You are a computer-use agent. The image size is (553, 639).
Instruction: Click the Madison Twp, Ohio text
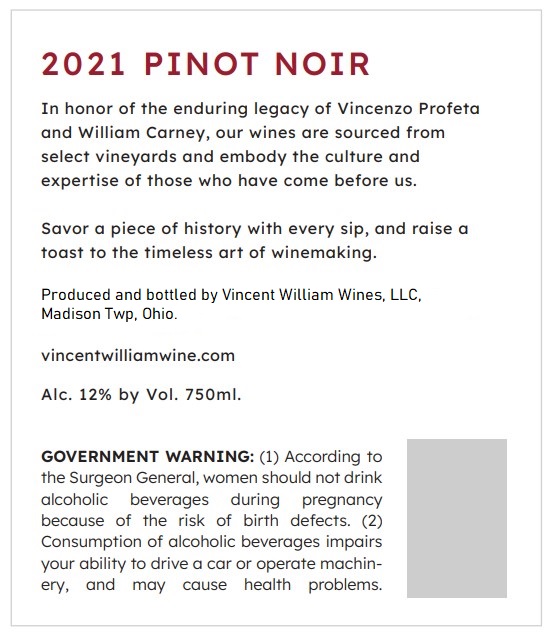pyautogui.click(x=109, y=314)
